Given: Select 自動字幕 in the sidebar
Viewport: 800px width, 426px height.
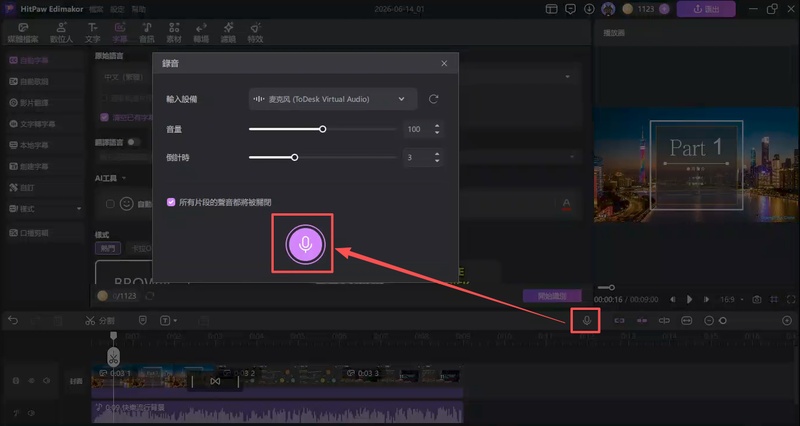Looking at the screenshot, I should point(43,60).
